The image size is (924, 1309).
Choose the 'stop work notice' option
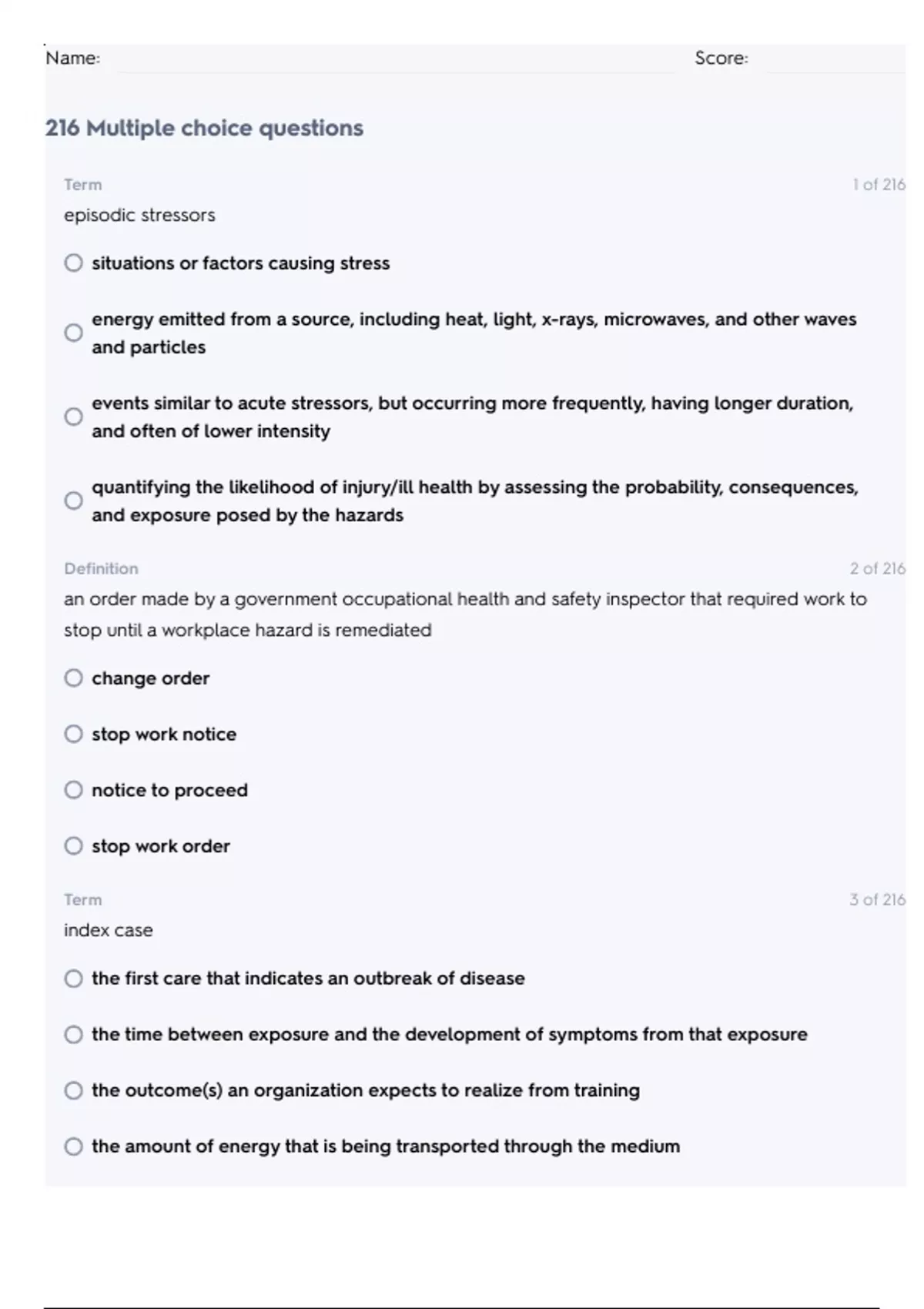point(73,734)
